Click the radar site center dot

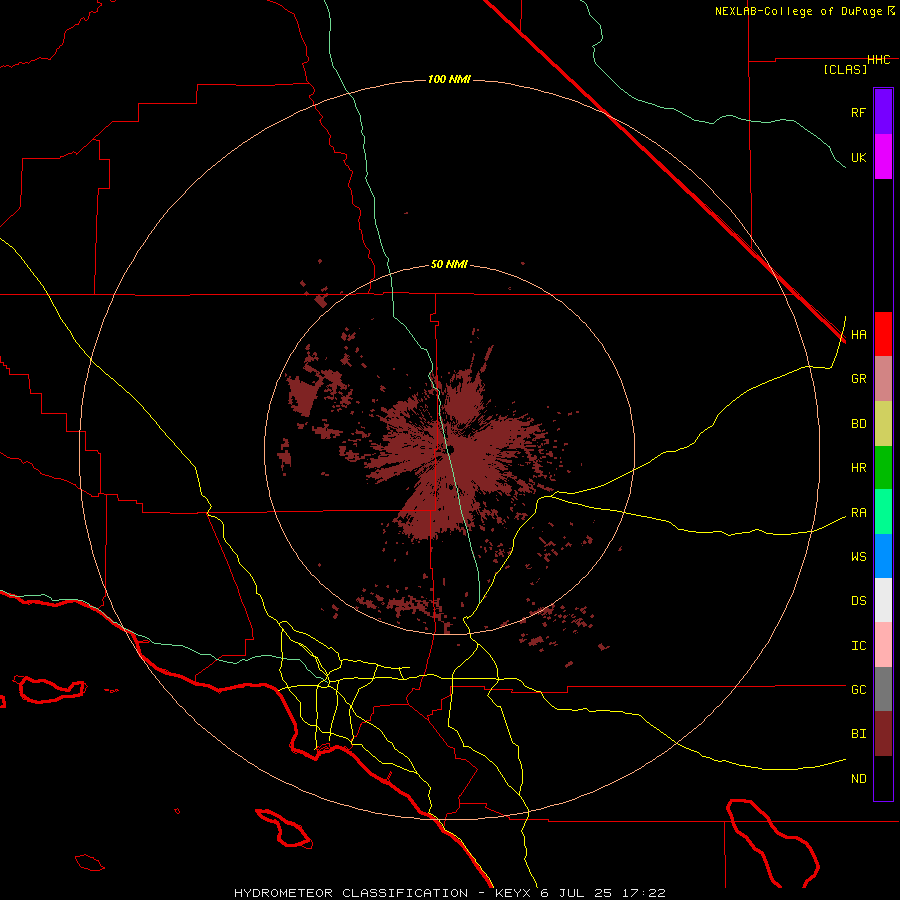450,449
